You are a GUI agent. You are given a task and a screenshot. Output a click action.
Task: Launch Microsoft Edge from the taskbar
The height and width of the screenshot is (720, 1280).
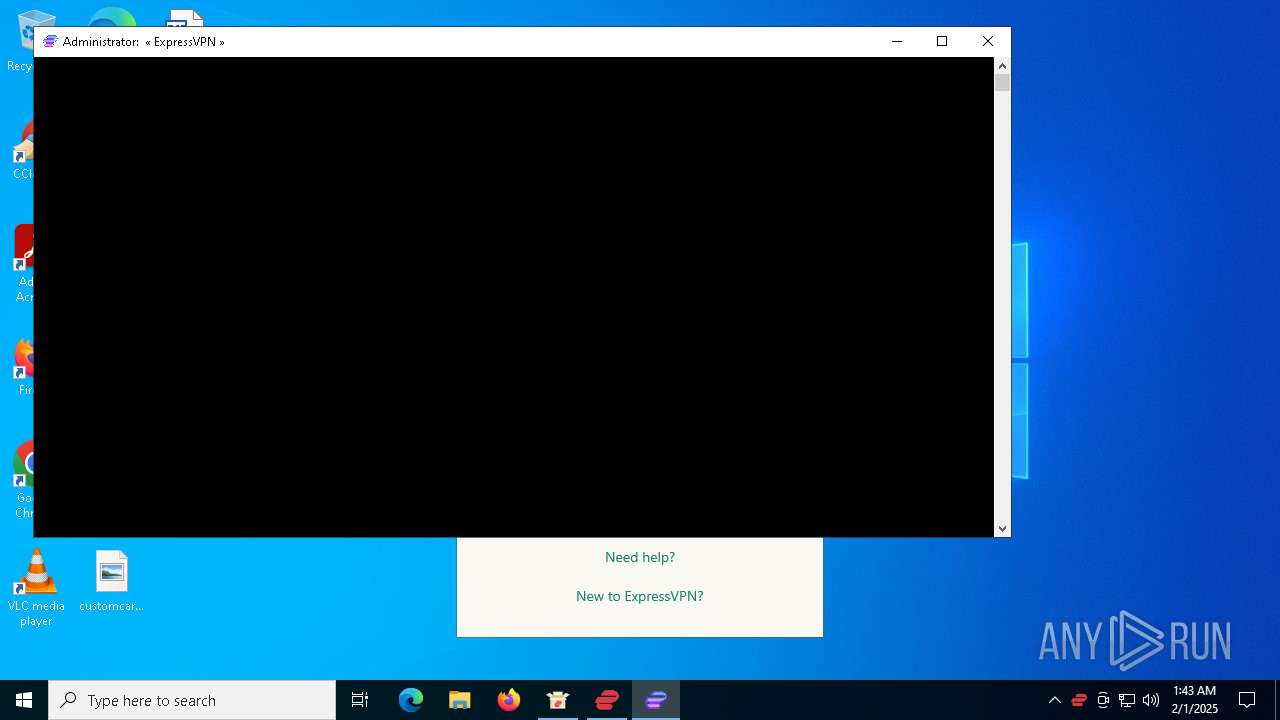tap(411, 700)
